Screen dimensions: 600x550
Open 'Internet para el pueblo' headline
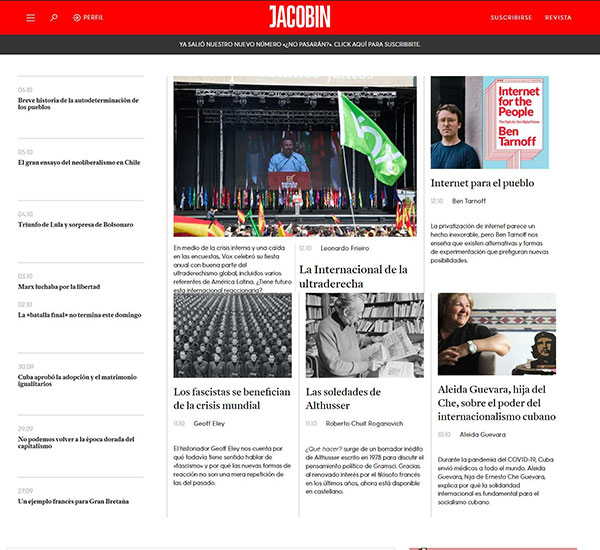click(x=482, y=183)
